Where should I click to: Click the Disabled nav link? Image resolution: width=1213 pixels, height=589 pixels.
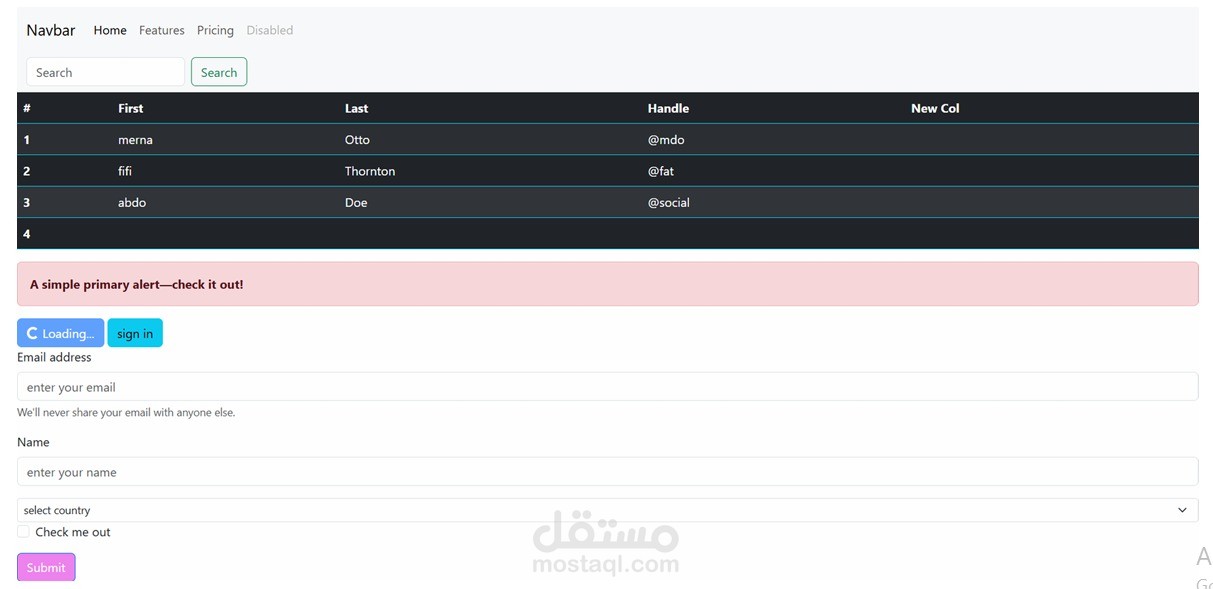269,30
